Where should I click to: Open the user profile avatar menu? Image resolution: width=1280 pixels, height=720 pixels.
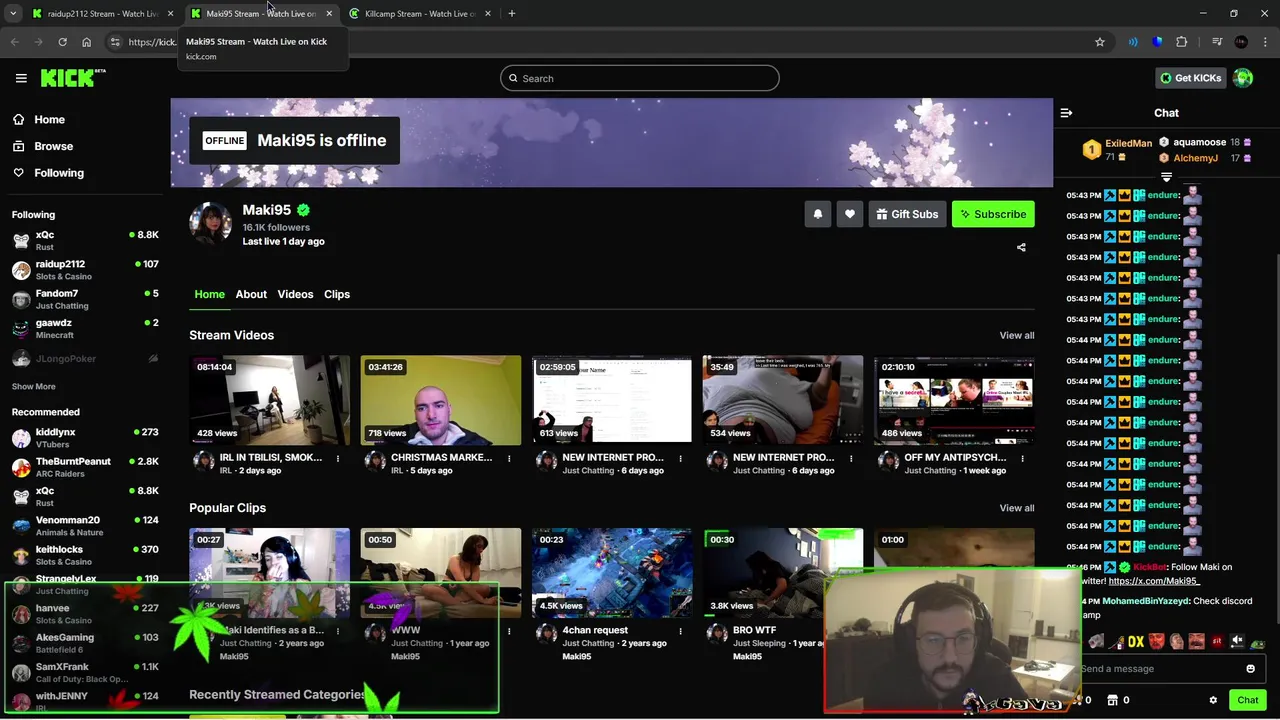coord(1243,78)
